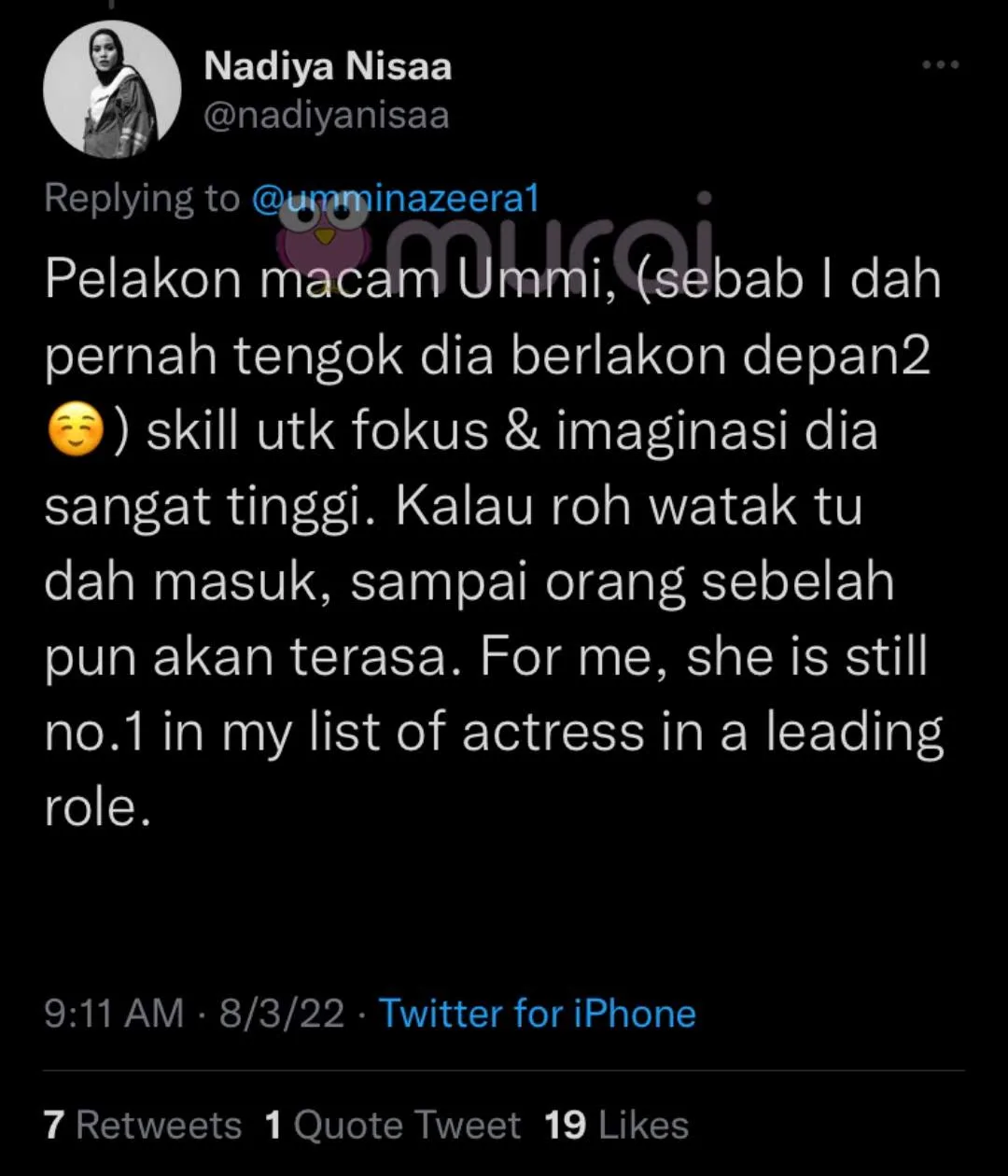Viewport: 1008px width, 1176px height.
Task: Click the 8/3/22 date
Action: 282,1014
